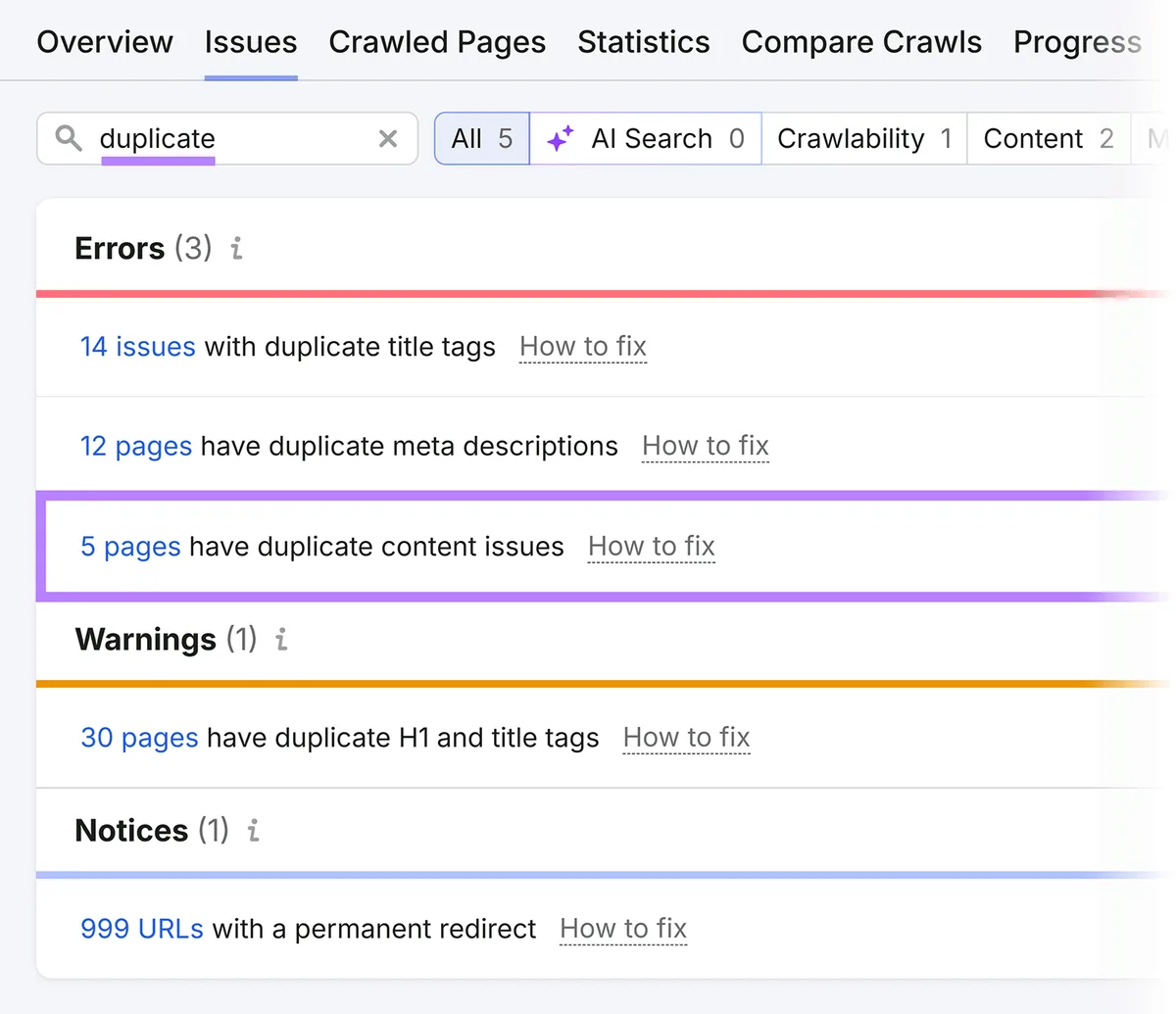Open 30 pages duplicate H1 link
Screen dimensions: 1176x1014
point(139,738)
